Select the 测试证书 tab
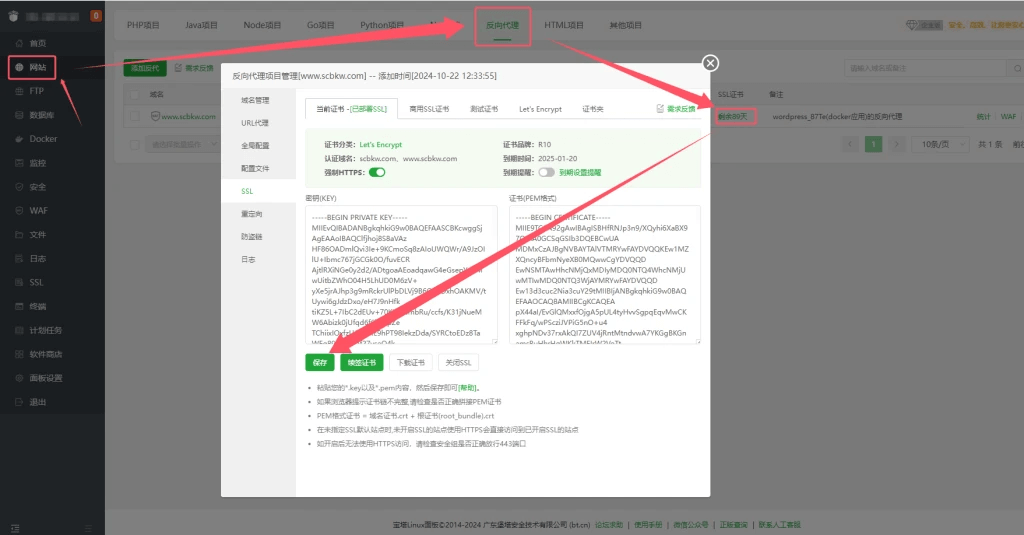 tap(484, 109)
